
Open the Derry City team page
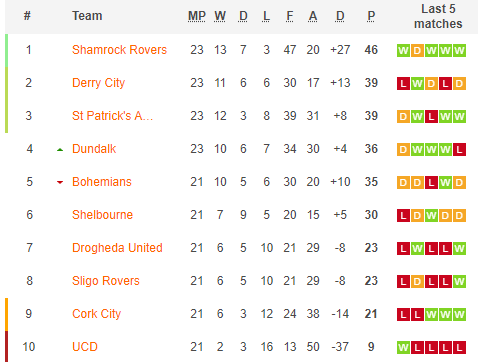(99, 83)
